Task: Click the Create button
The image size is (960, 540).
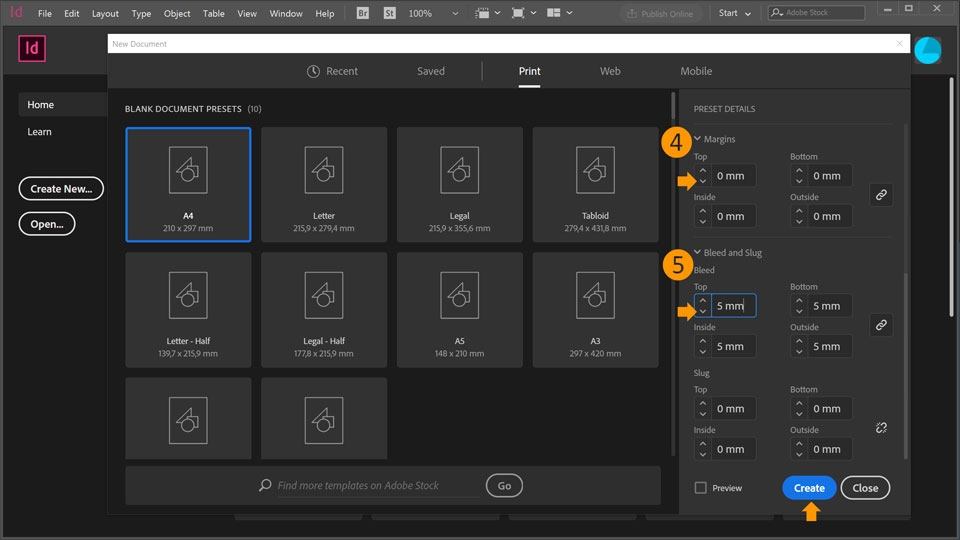Action: pyautogui.click(x=809, y=487)
